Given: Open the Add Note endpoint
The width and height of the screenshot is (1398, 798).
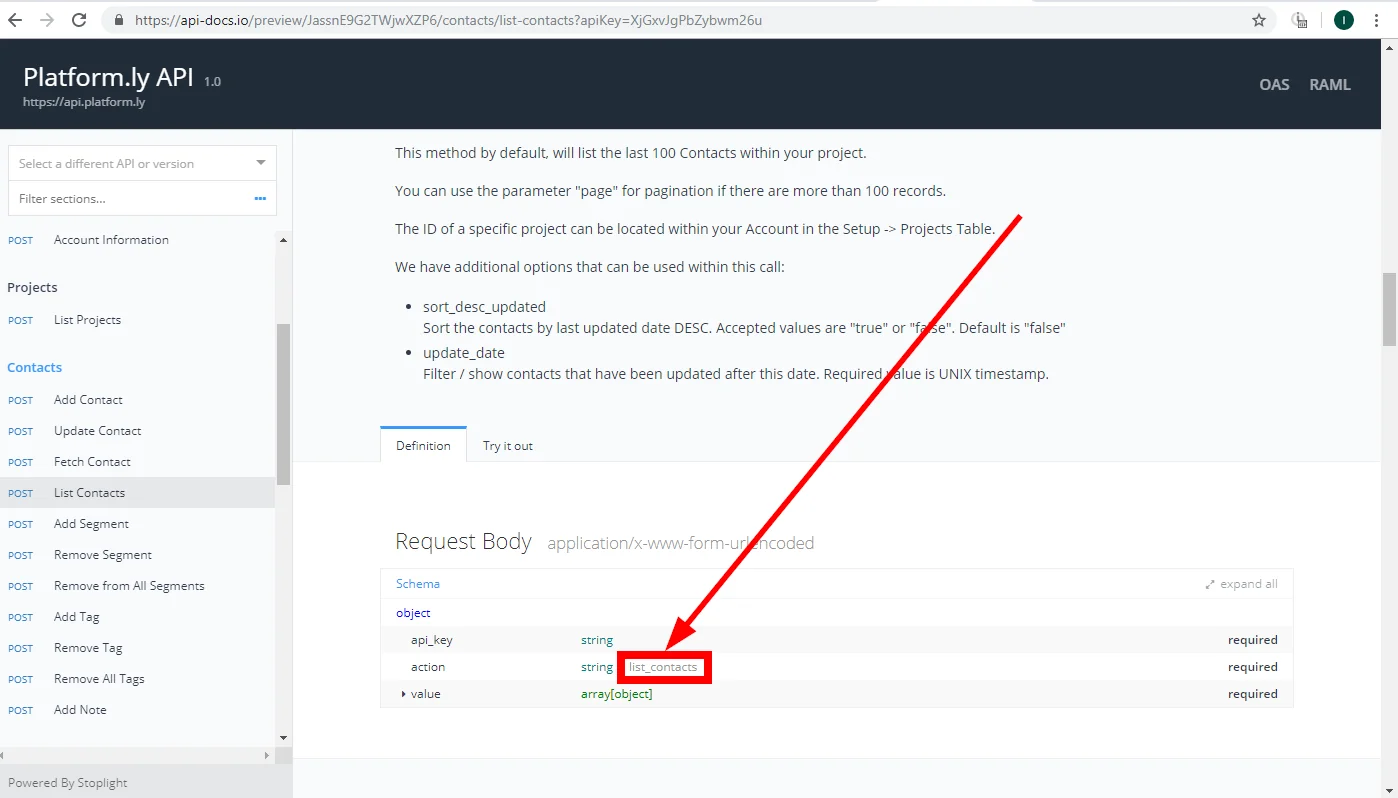Looking at the screenshot, I should coord(80,710).
